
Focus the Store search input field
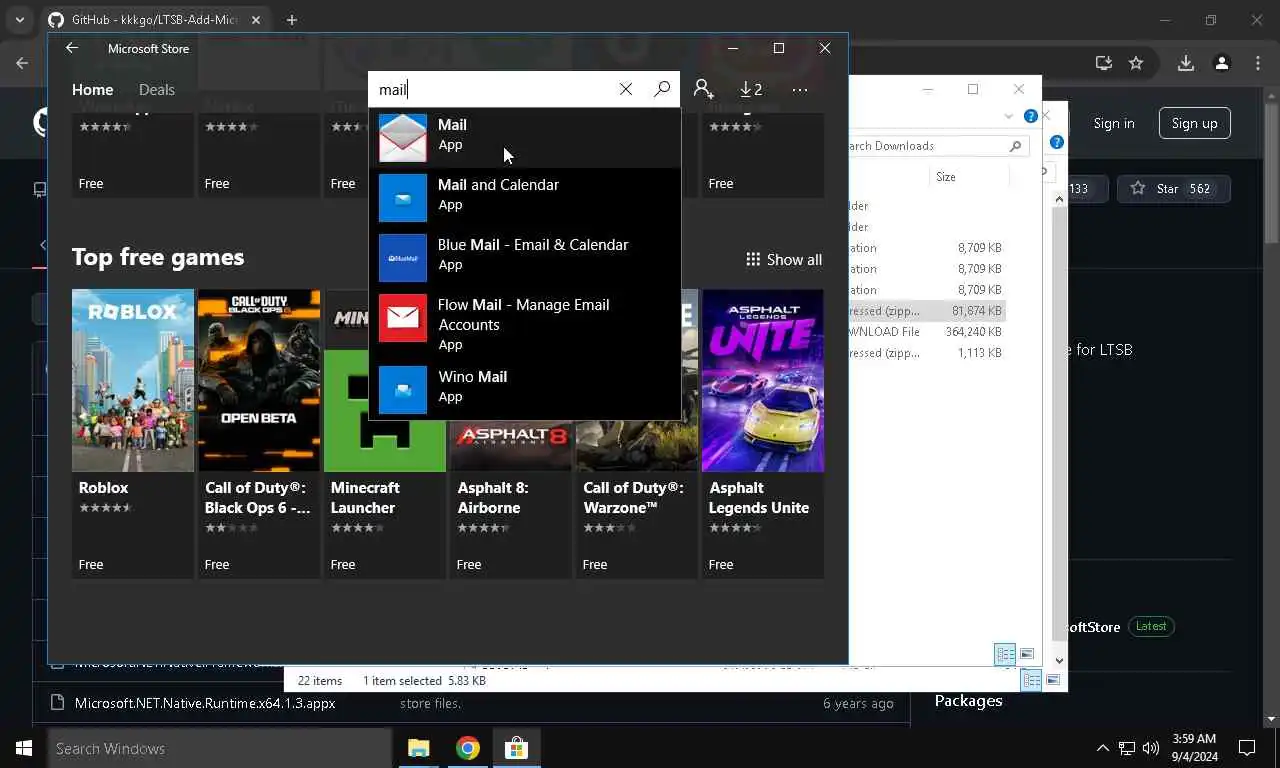[x=490, y=89]
